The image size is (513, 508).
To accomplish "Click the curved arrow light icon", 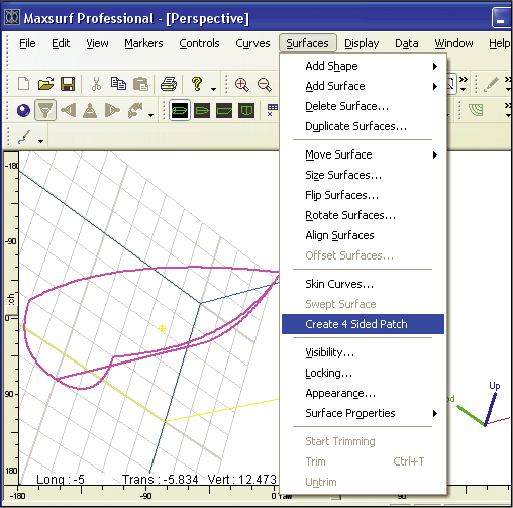I will click(135, 110).
